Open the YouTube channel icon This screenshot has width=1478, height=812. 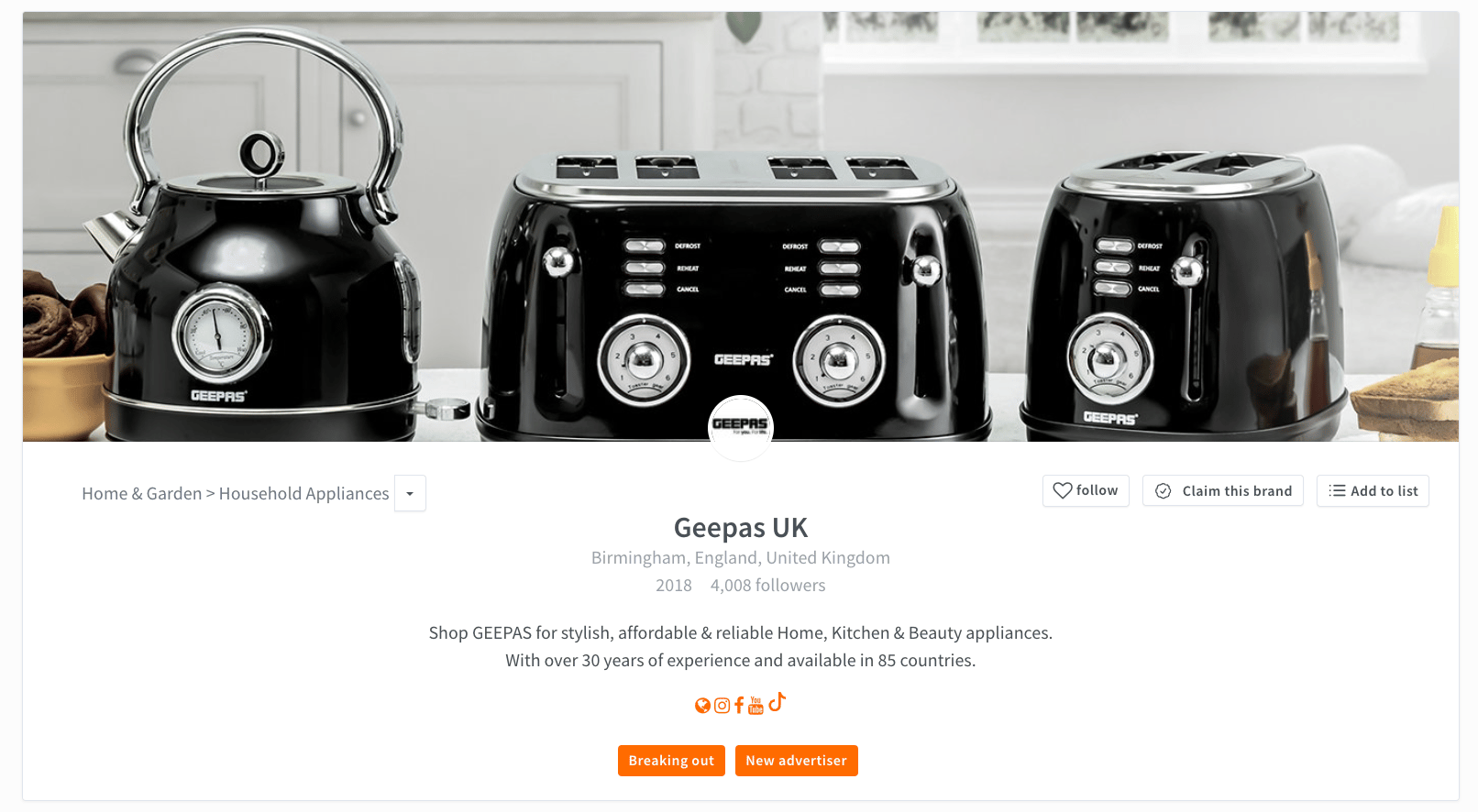point(756,705)
